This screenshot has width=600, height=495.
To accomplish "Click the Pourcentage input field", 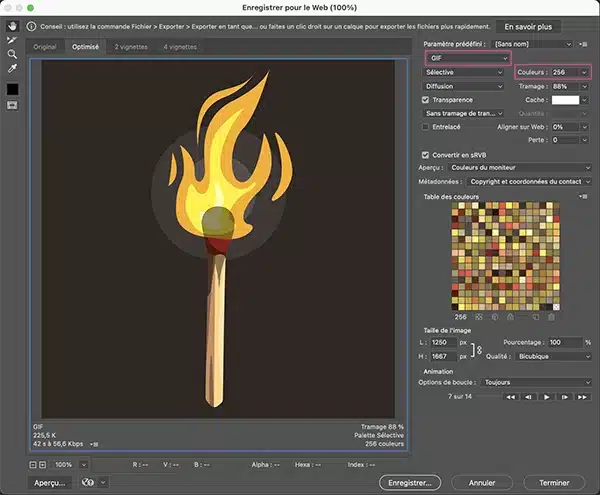I will pos(565,342).
